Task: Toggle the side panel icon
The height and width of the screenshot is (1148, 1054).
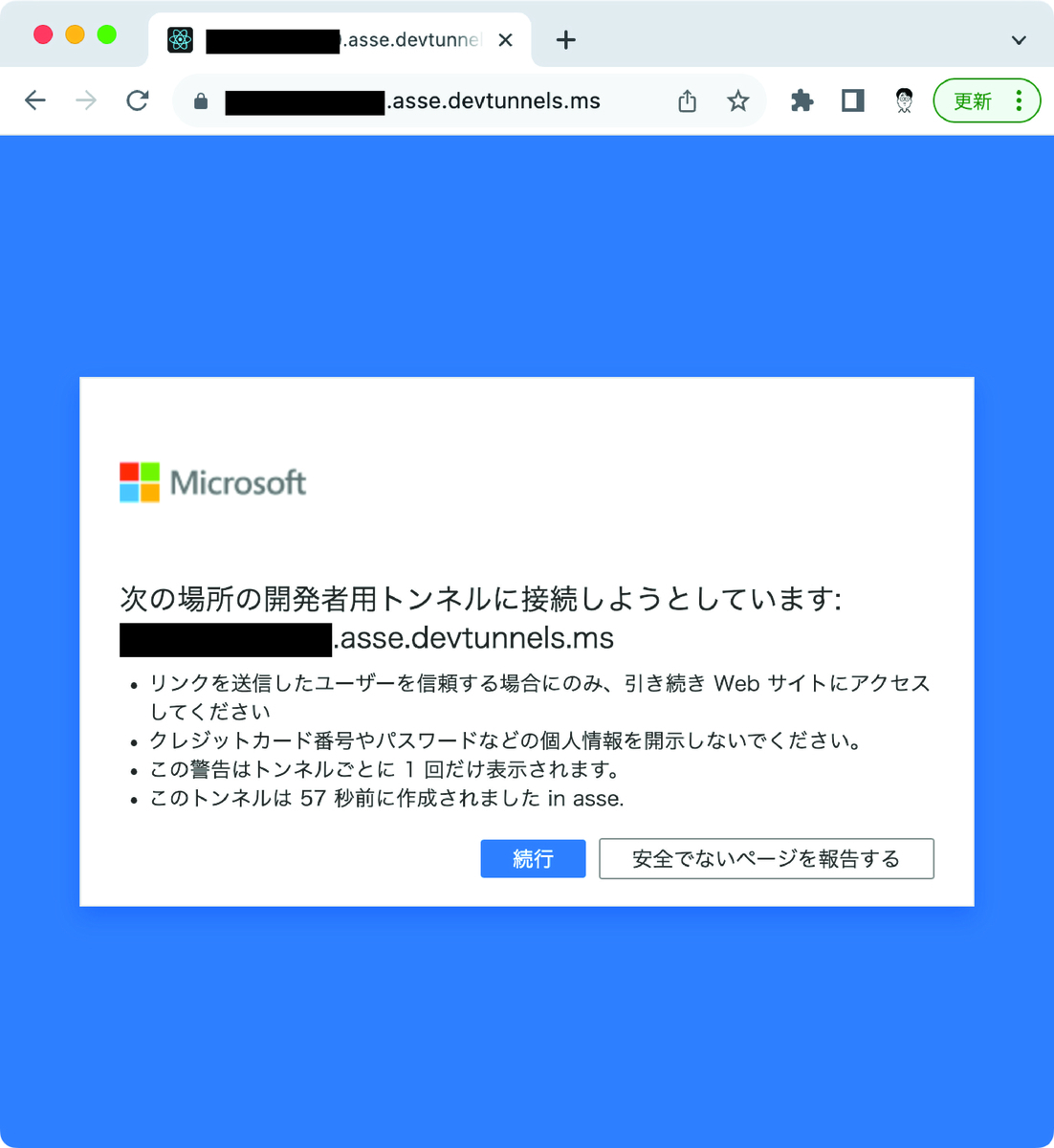Action: point(853,100)
